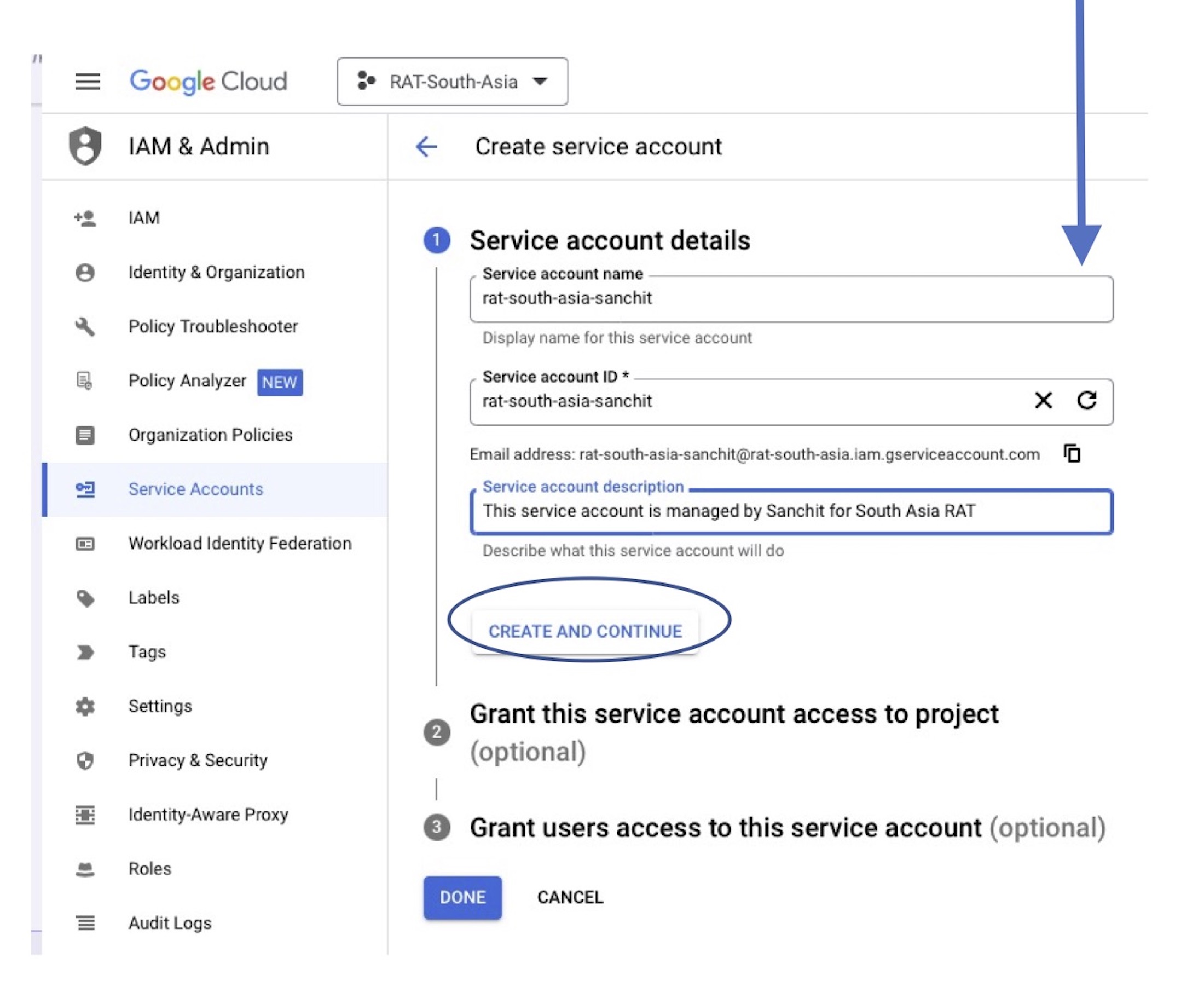This screenshot has width=1204, height=1004.
Task: Copy the service account email address
Action: click(x=1072, y=453)
